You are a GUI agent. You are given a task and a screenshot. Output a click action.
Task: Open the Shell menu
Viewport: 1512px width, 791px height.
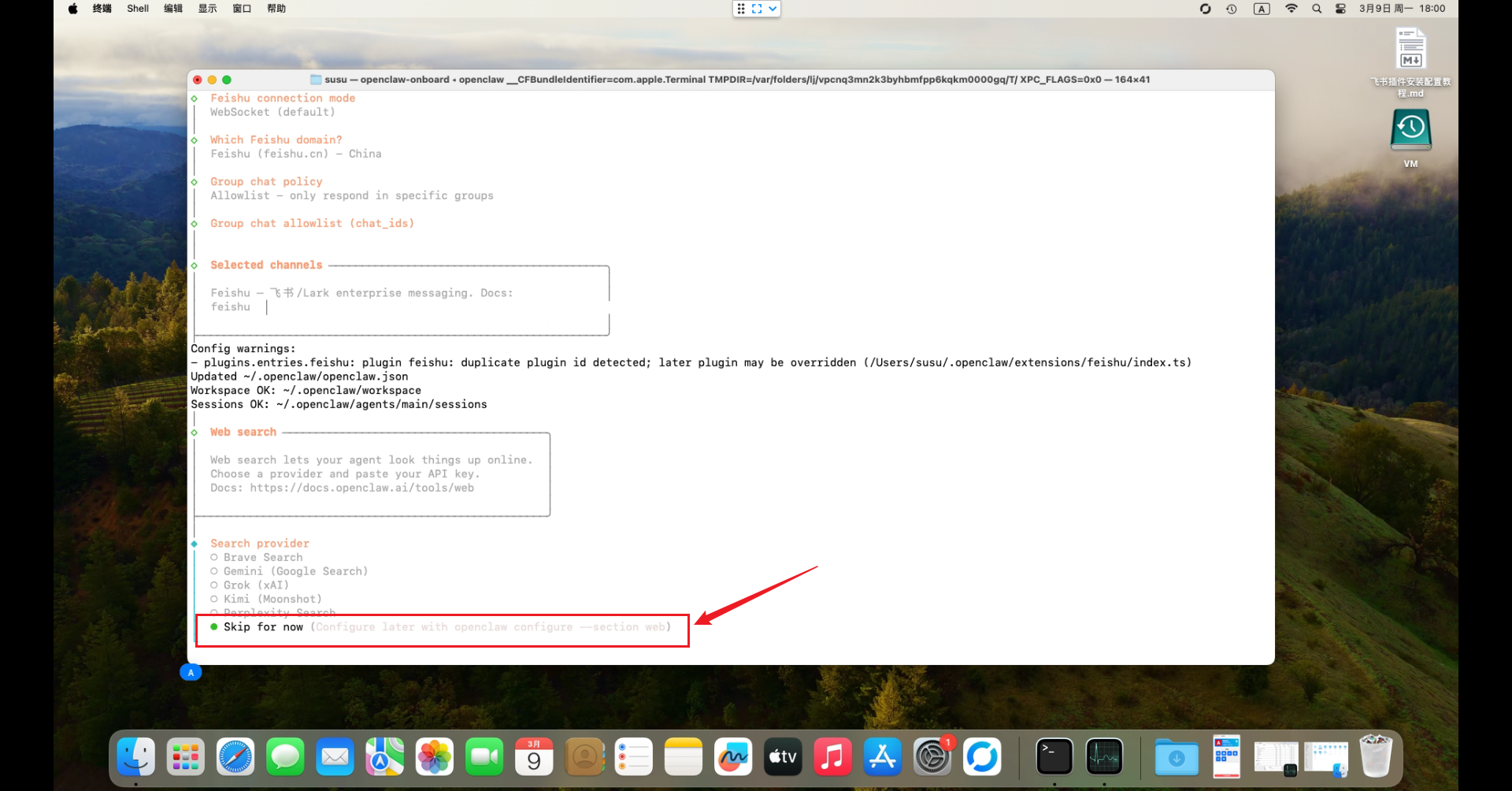coord(138,9)
